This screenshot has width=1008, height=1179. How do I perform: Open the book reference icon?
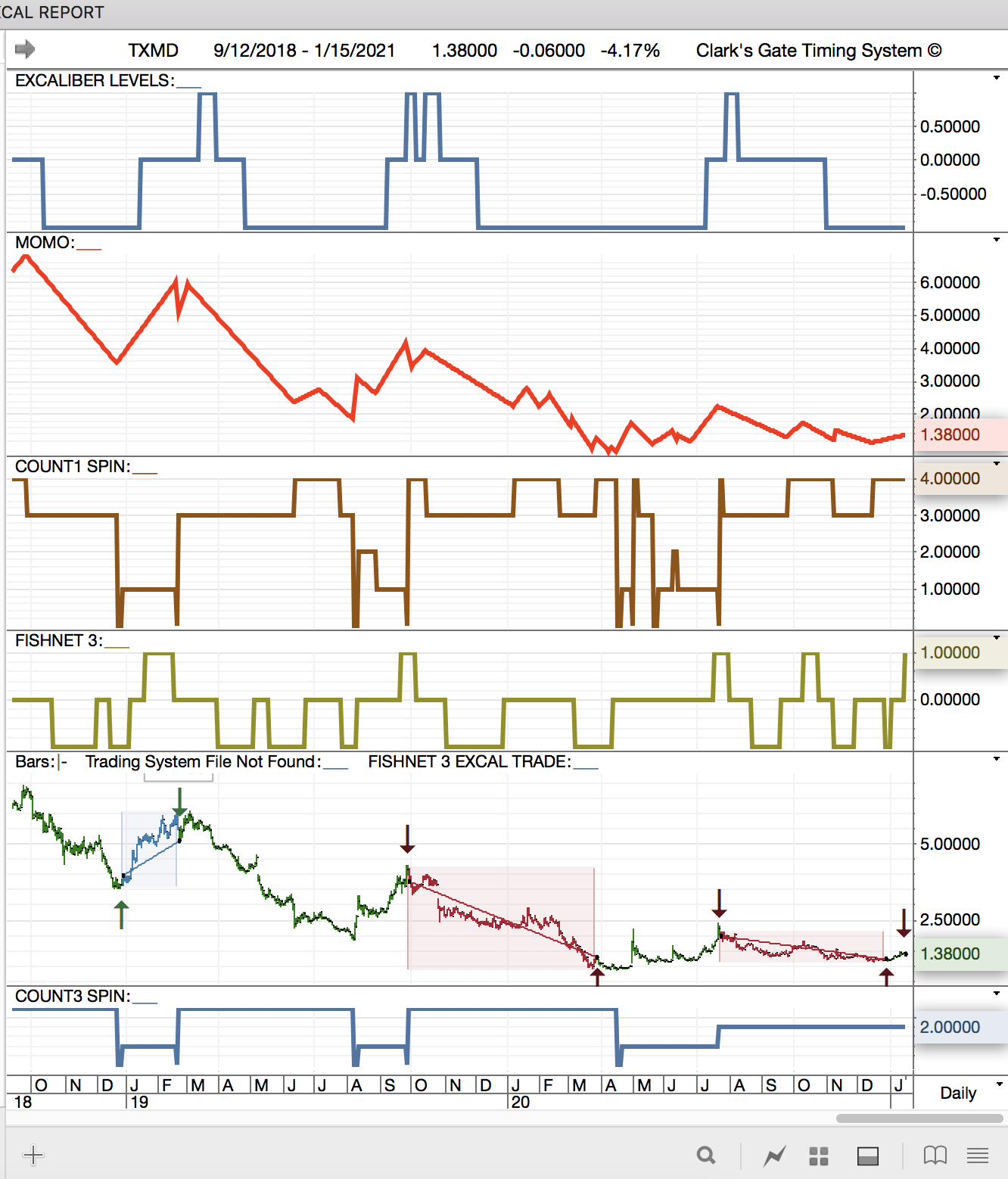935,1156
